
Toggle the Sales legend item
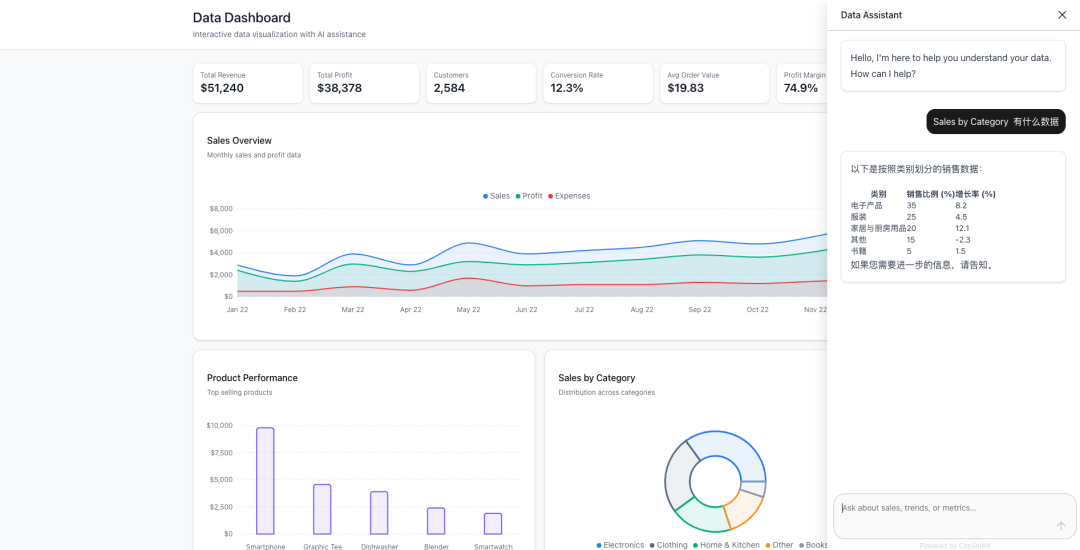click(x=496, y=196)
